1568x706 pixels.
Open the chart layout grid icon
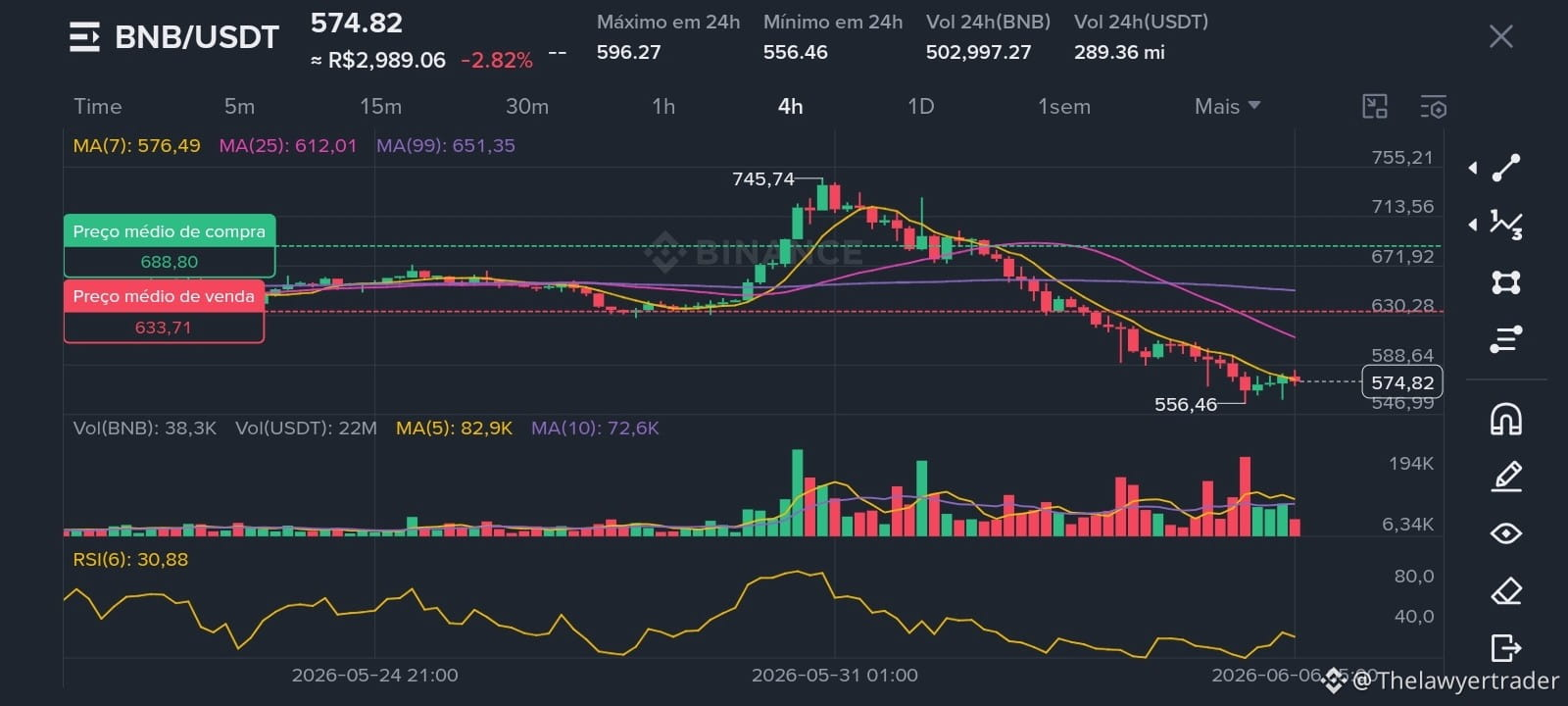pos(1376,106)
